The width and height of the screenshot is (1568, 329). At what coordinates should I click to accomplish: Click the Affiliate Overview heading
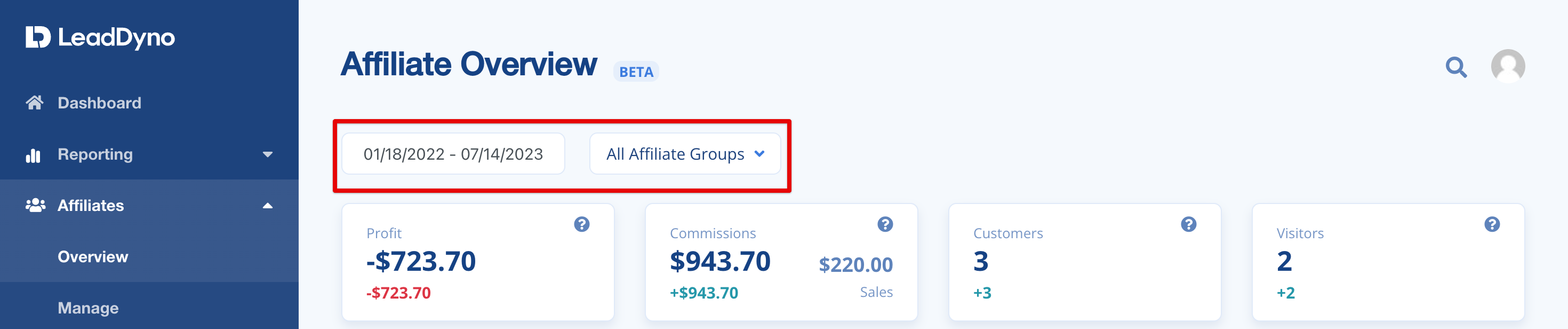click(469, 64)
